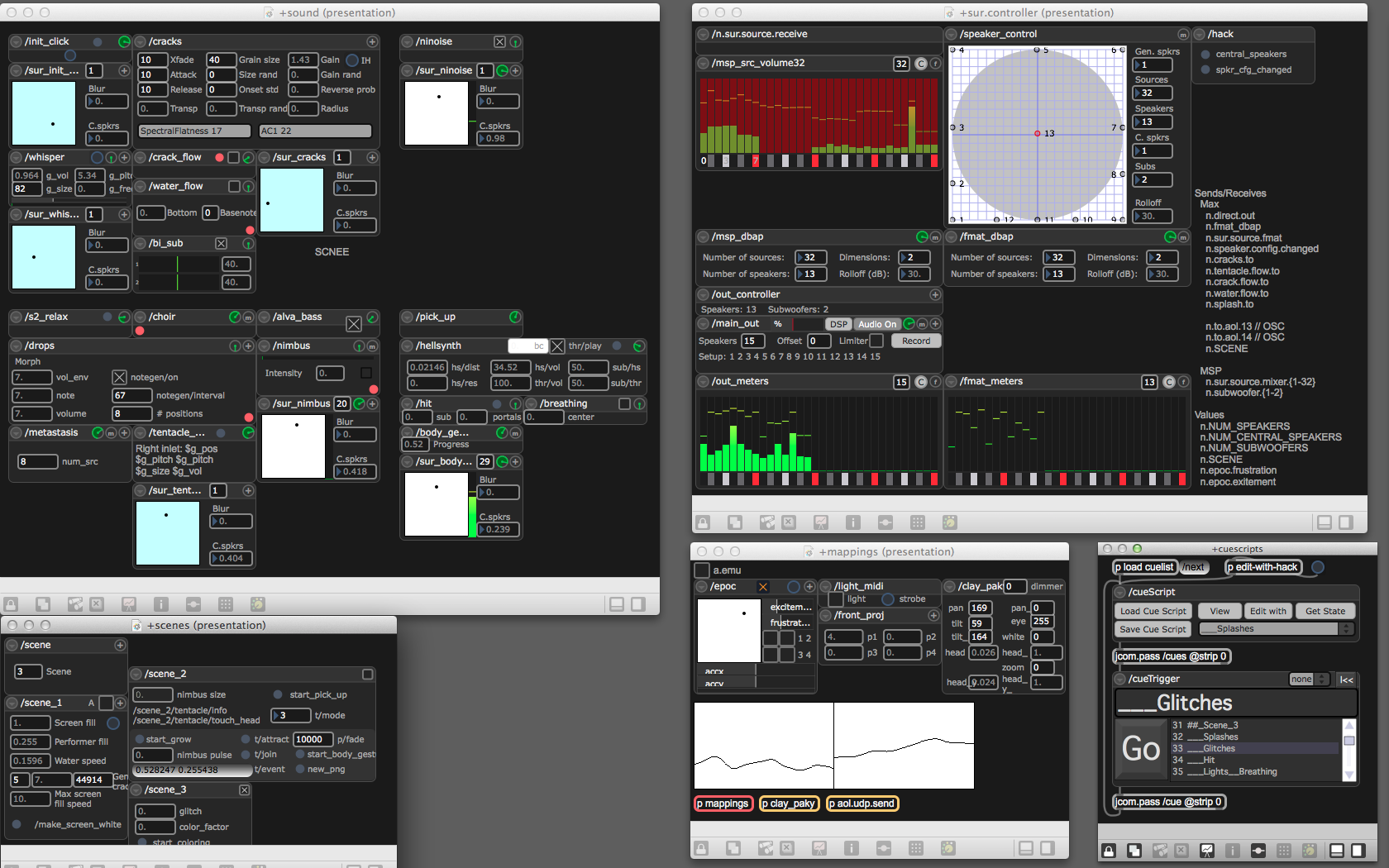The width and height of the screenshot is (1389, 868).
Task: Open the Splashes cue dropdown in /cueScript
Action: [x=1276, y=629]
